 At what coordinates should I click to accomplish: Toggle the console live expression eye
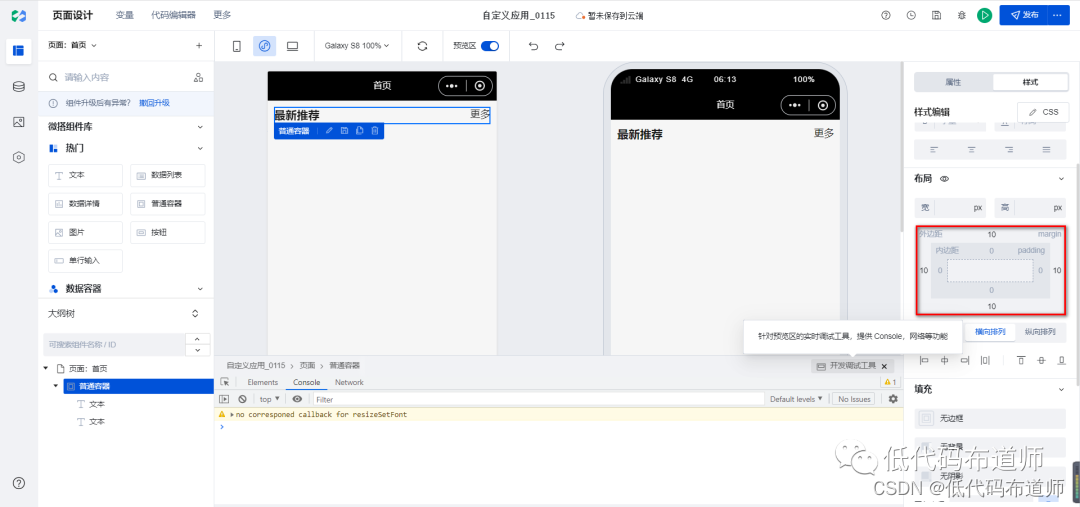click(x=297, y=399)
